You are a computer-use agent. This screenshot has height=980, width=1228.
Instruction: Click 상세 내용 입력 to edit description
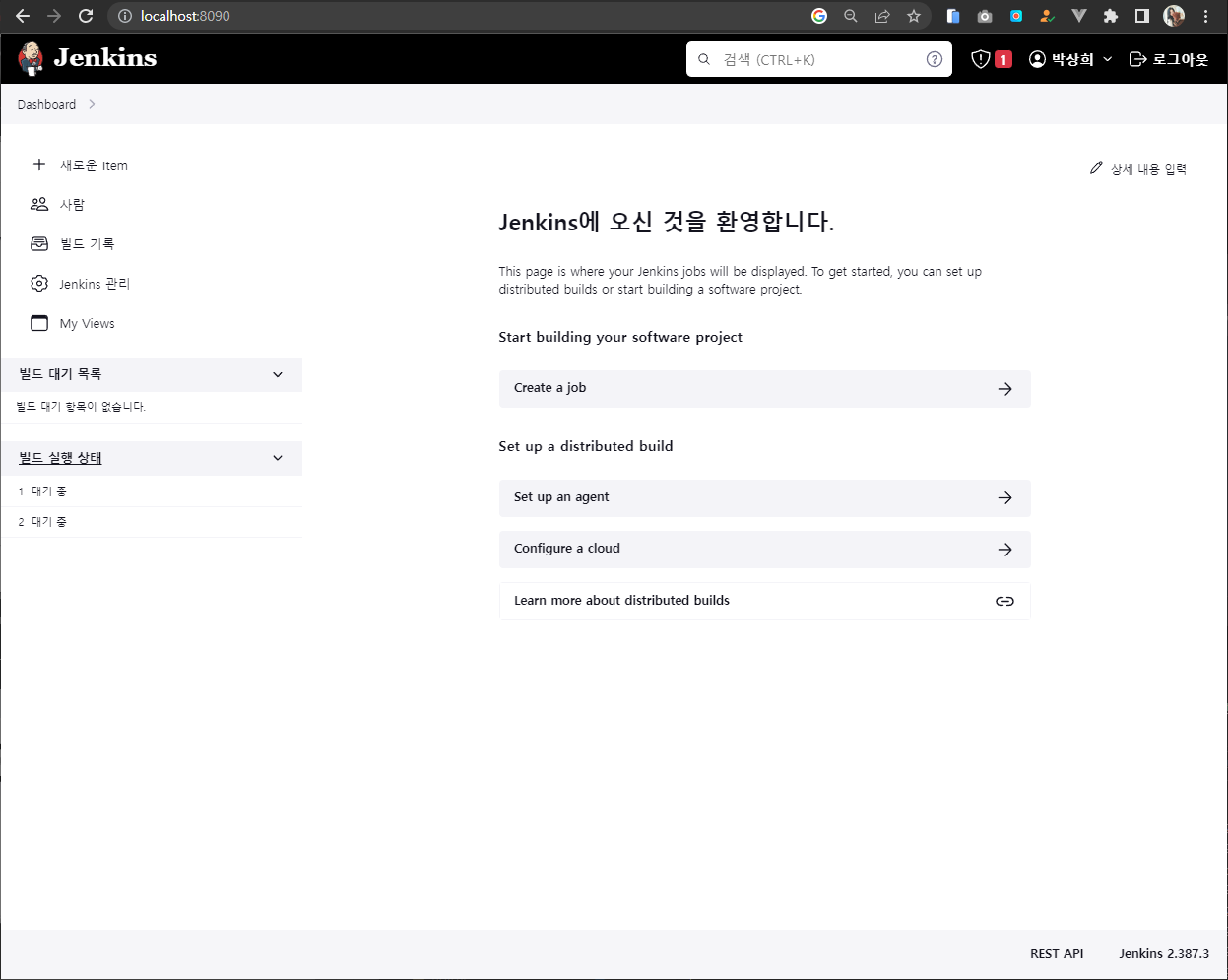point(1148,169)
